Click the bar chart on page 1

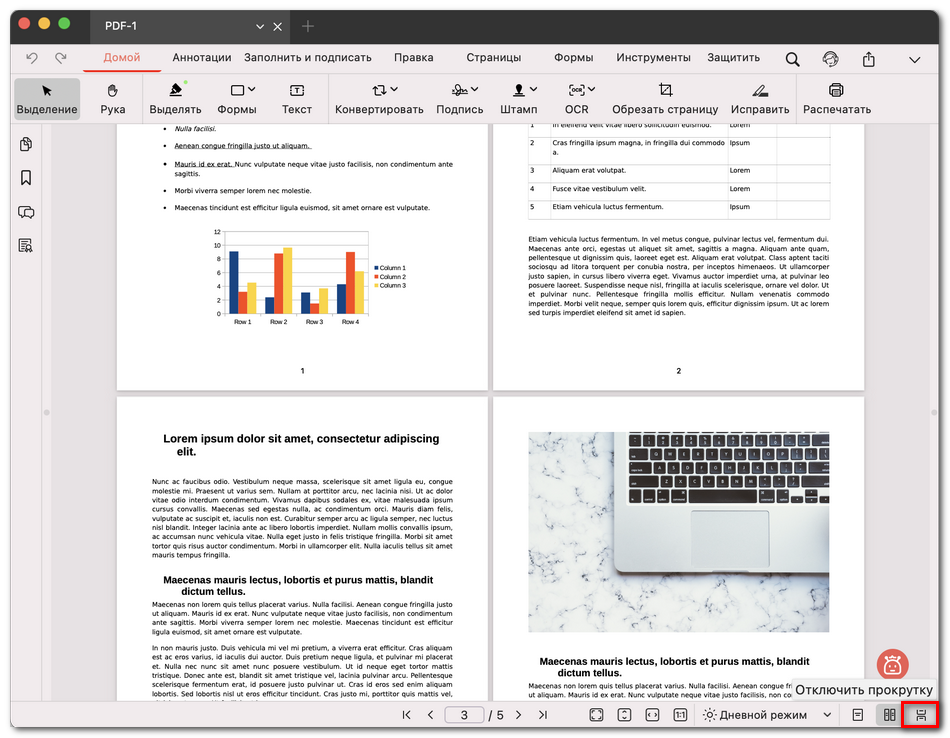[309, 277]
